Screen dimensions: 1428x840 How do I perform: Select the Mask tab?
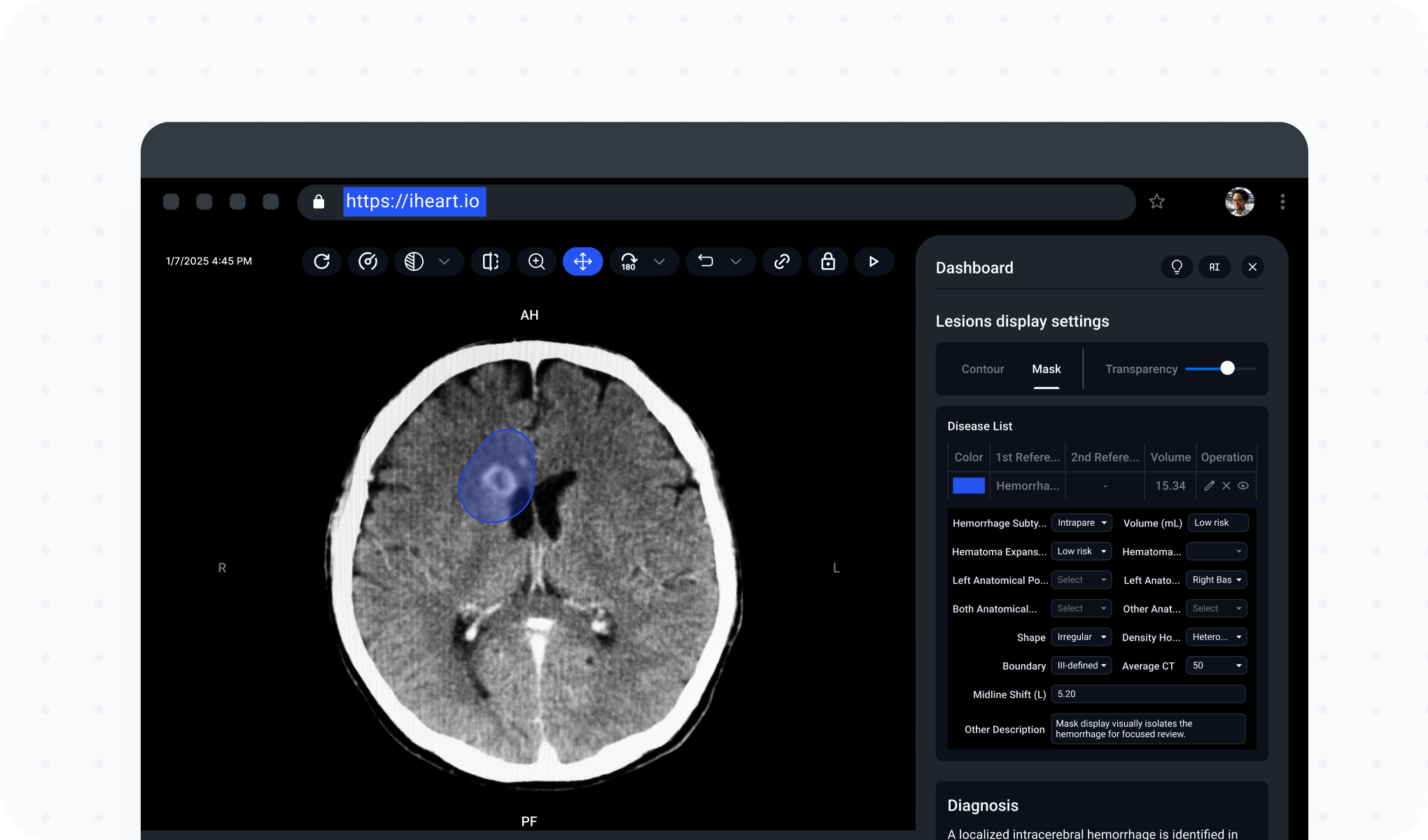1046,369
